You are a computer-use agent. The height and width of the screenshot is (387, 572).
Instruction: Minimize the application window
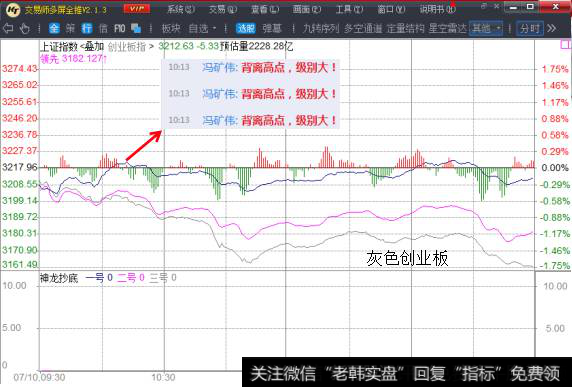pos(513,7)
